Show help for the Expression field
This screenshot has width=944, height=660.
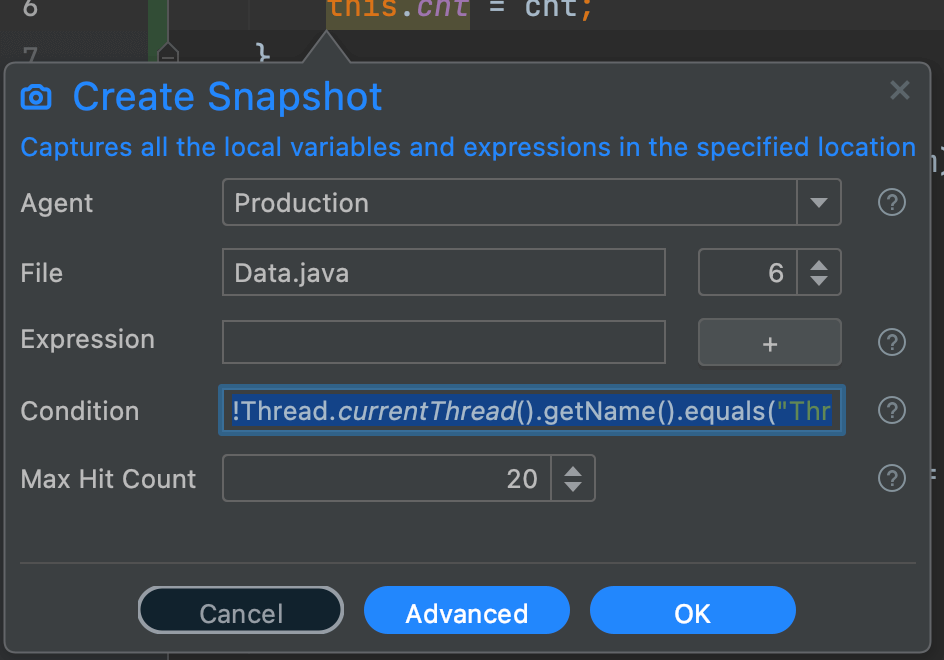tap(891, 342)
